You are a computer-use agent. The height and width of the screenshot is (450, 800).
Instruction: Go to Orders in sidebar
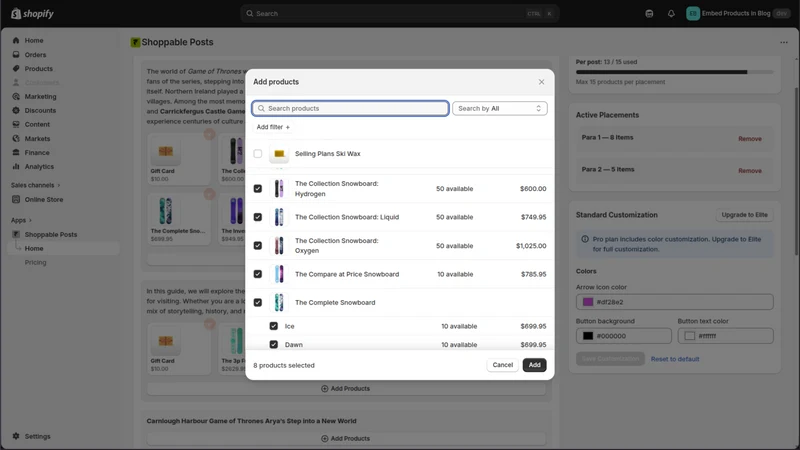click(x=35, y=55)
